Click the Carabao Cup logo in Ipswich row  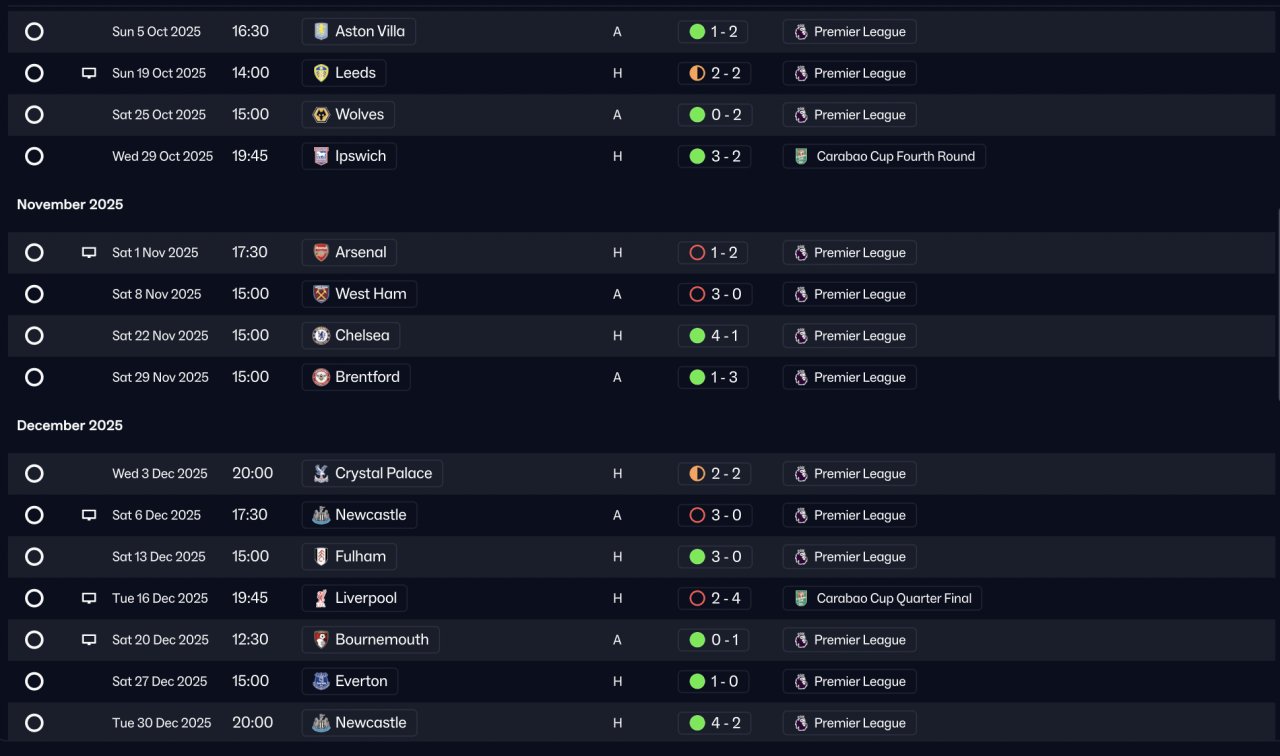pos(801,156)
